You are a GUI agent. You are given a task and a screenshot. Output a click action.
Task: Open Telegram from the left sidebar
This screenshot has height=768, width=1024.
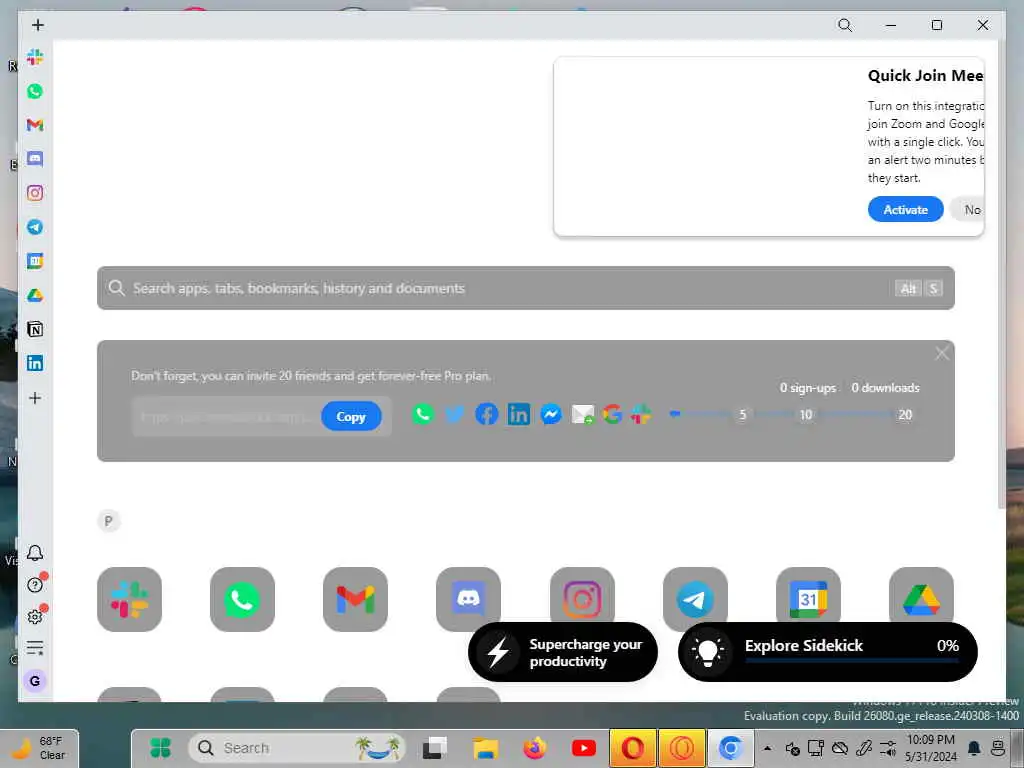[35, 227]
